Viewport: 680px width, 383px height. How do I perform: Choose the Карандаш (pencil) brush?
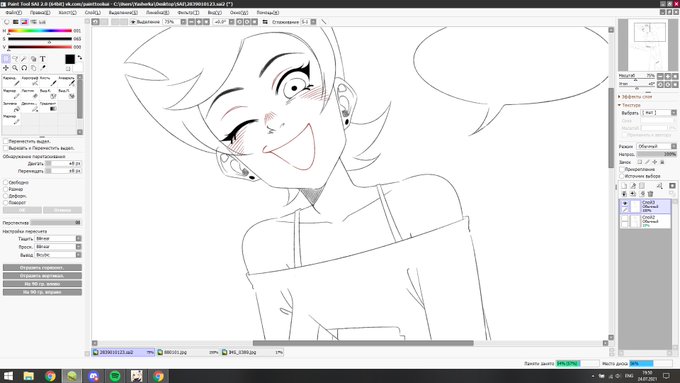11,81
